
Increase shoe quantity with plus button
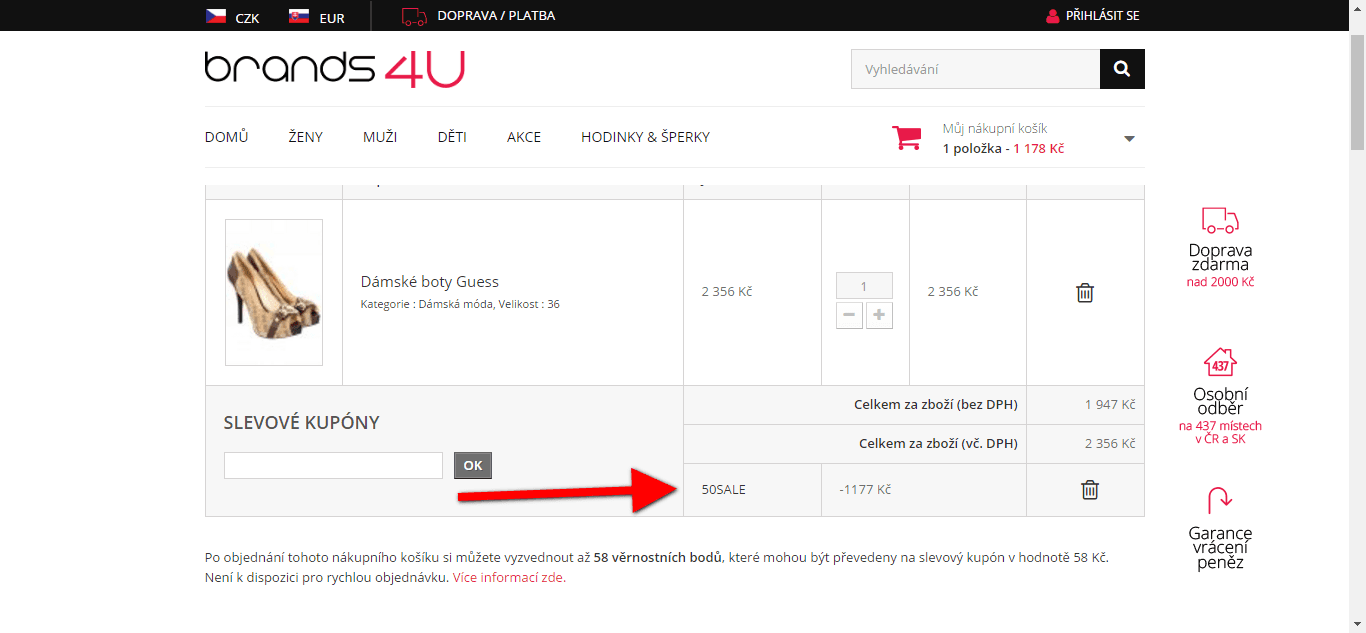point(879,315)
